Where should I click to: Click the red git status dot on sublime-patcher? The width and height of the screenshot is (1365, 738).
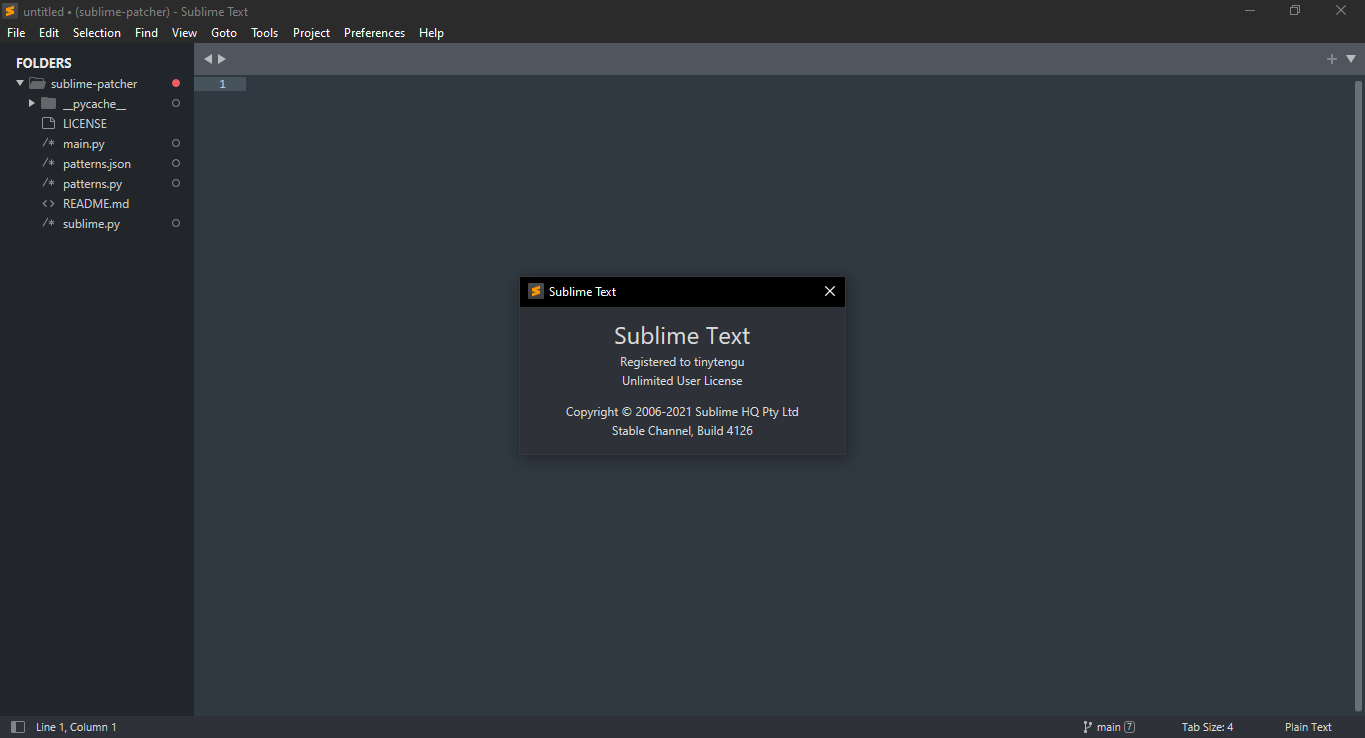[x=176, y=84]
